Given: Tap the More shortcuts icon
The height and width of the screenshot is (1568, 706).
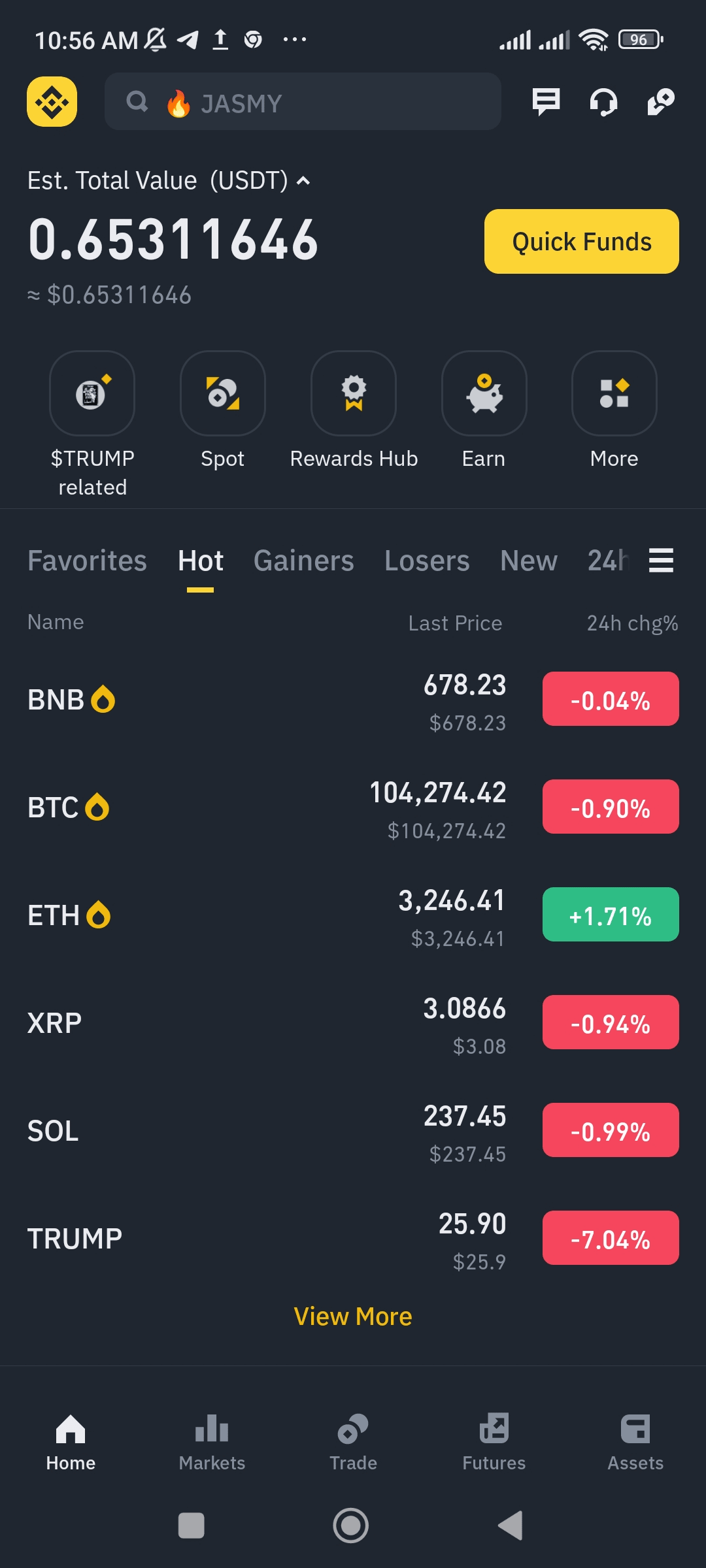Looking at the screenshot, I should [614, 393].
